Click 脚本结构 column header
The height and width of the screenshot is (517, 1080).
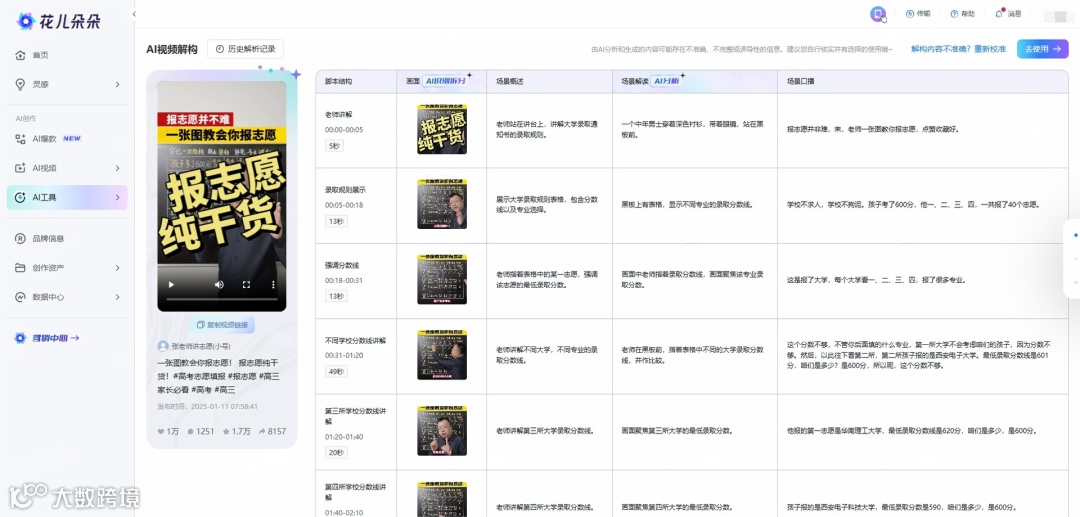click(x=339, y=81)
